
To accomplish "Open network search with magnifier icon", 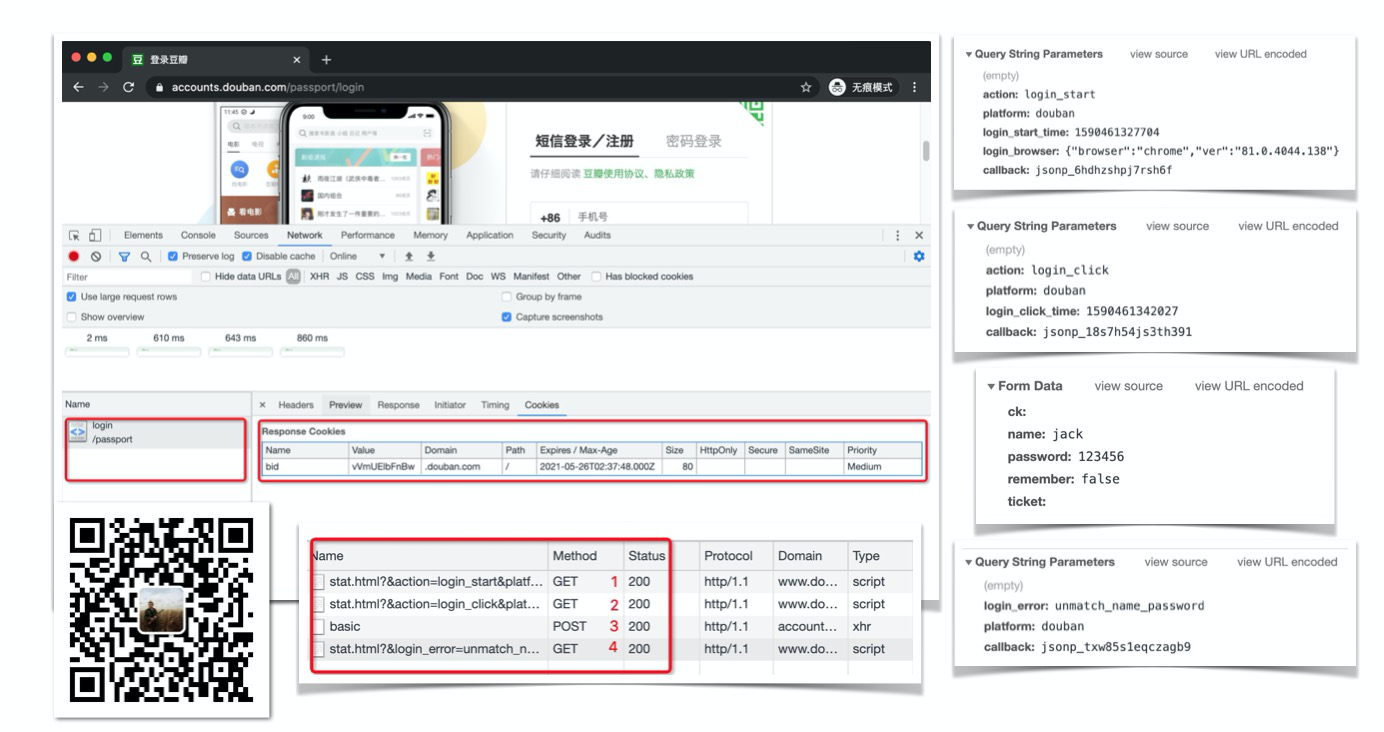I will (146, 256).
